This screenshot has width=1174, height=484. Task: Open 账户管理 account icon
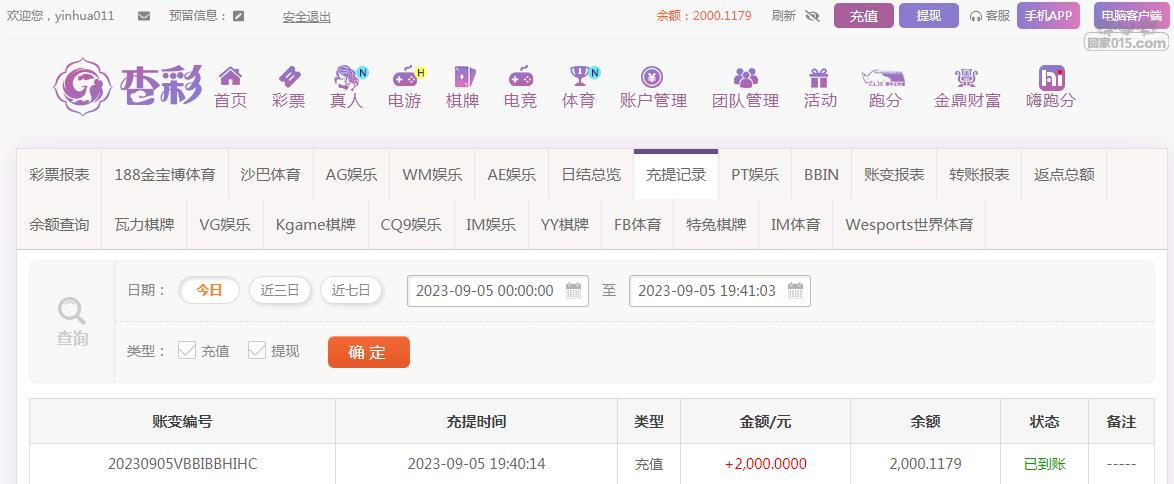653,76
